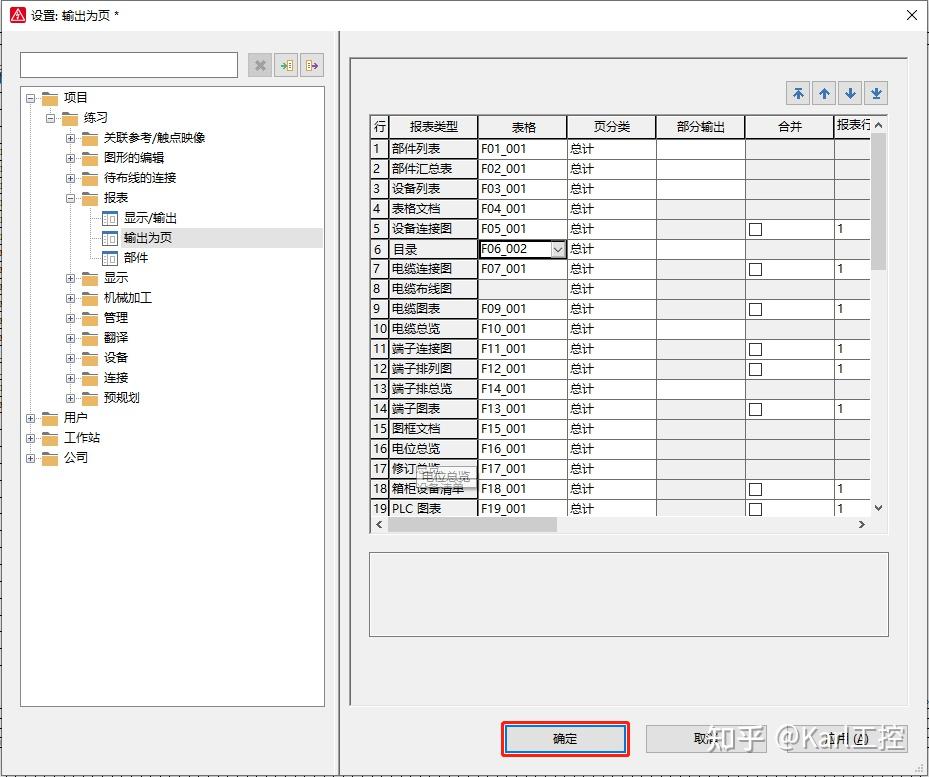The image size is (929, 777).
Task: Click the move row down arrow
Action: (x=850, y=94)
